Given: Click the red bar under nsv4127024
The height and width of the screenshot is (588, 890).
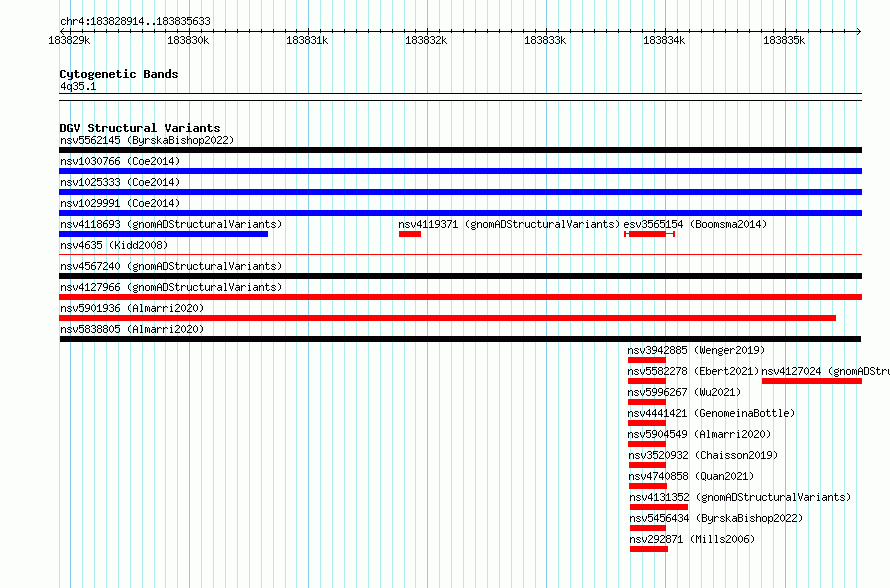Looking at the screenshot, I should coord(812,381).
